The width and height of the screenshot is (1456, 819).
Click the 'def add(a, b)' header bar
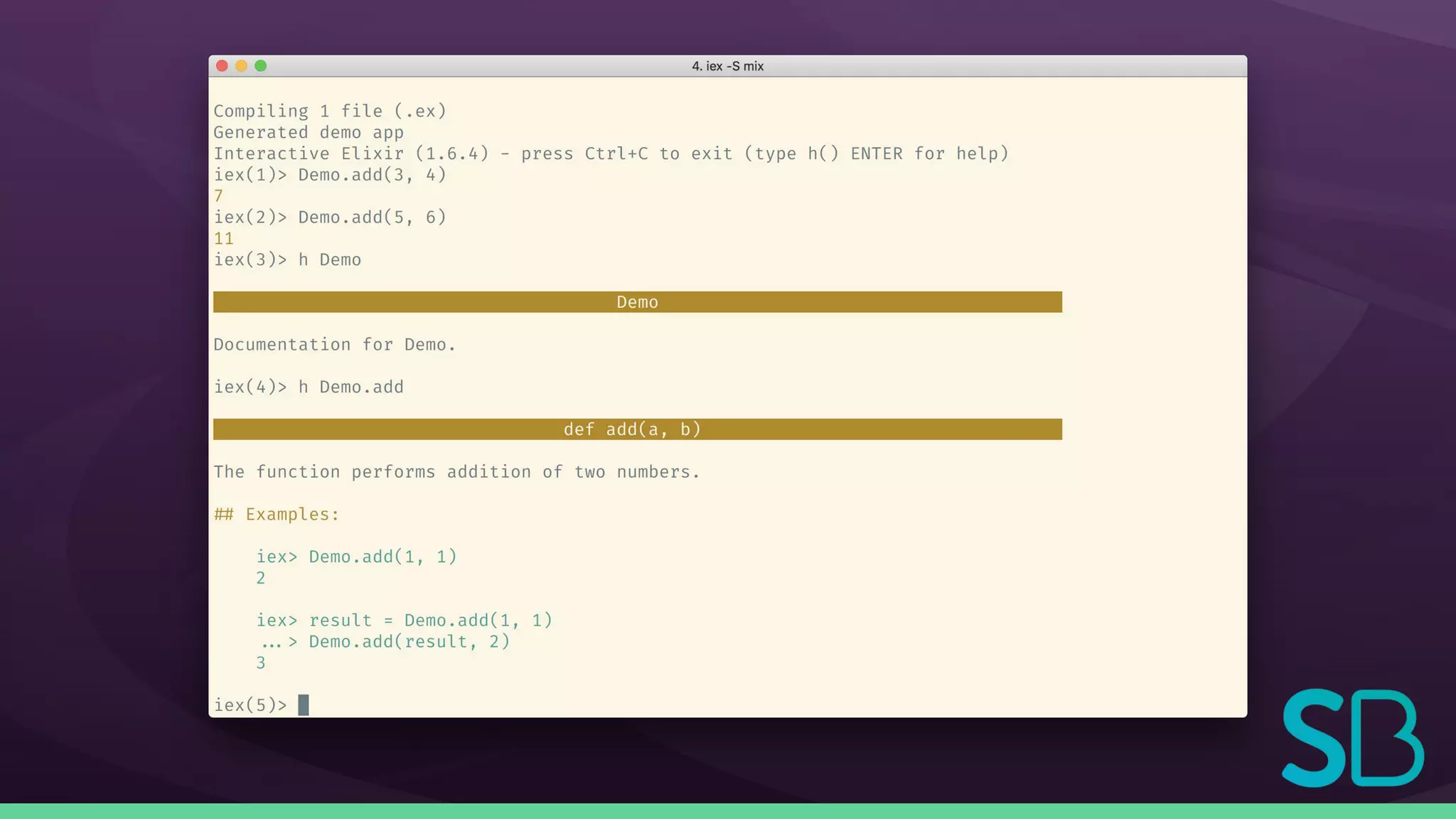pyautogui.click(x=637, y=429)
